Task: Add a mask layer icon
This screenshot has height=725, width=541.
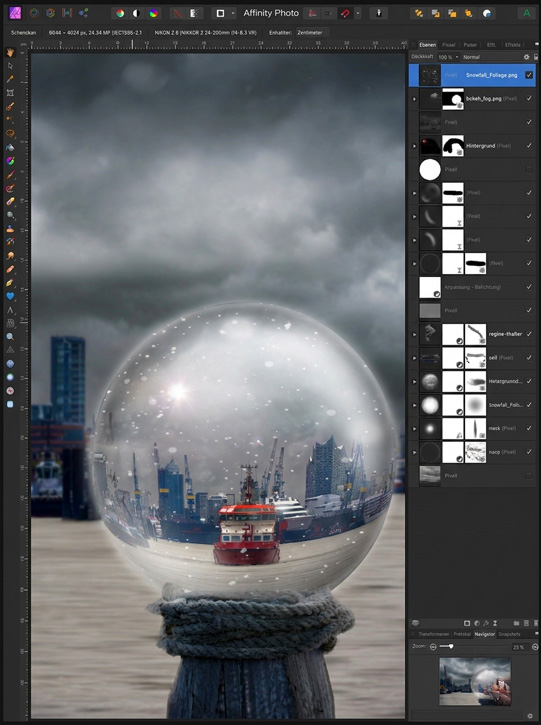Action: point(467,623)
